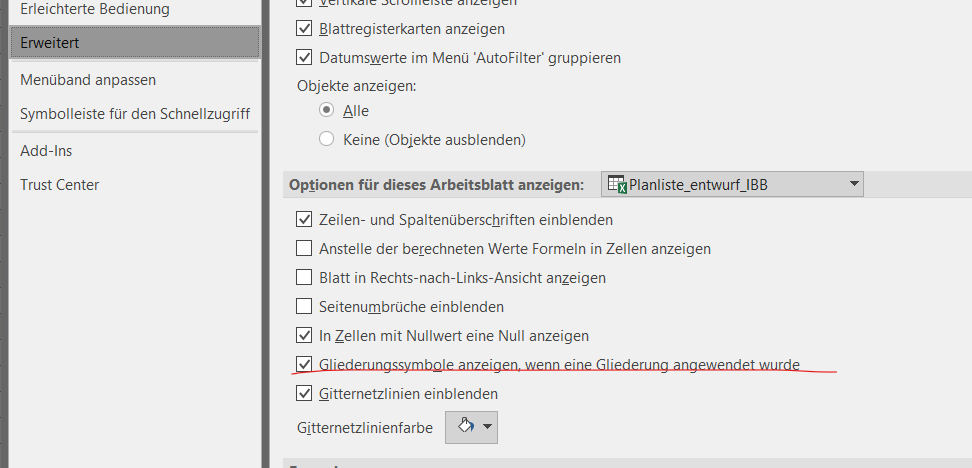
Task: Disable 'Zeilen- und Spaltenüberschriften einblenden'
Action: pos(305,219)
